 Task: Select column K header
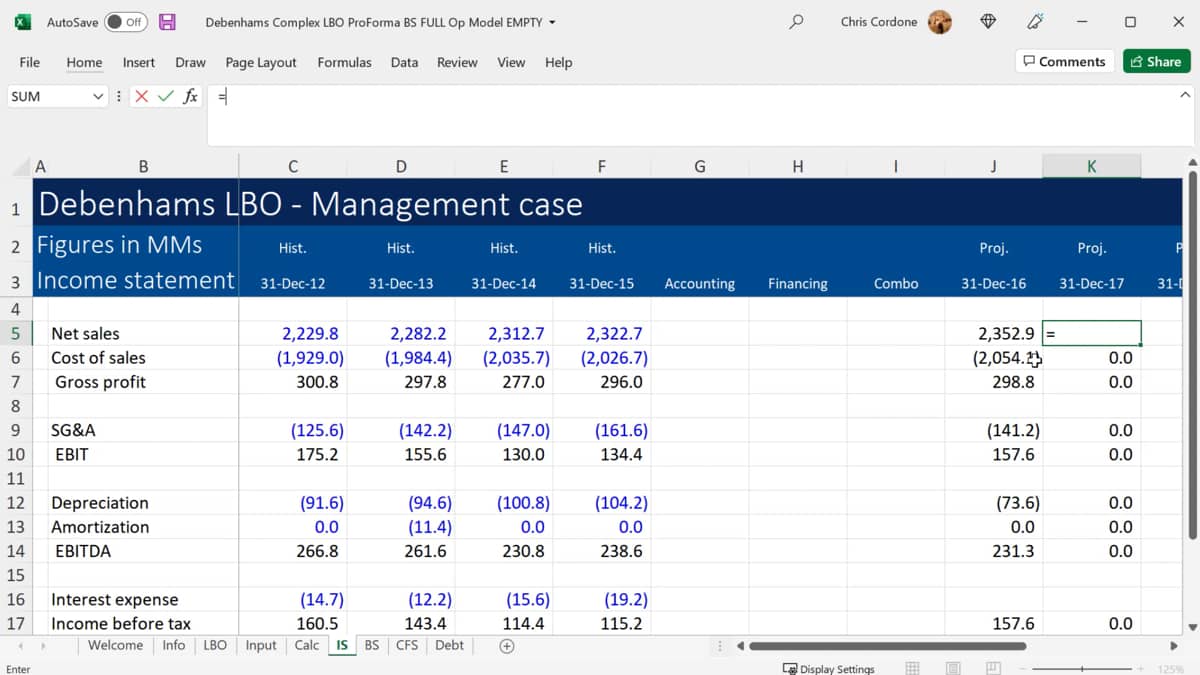[x=1091, y=166]
